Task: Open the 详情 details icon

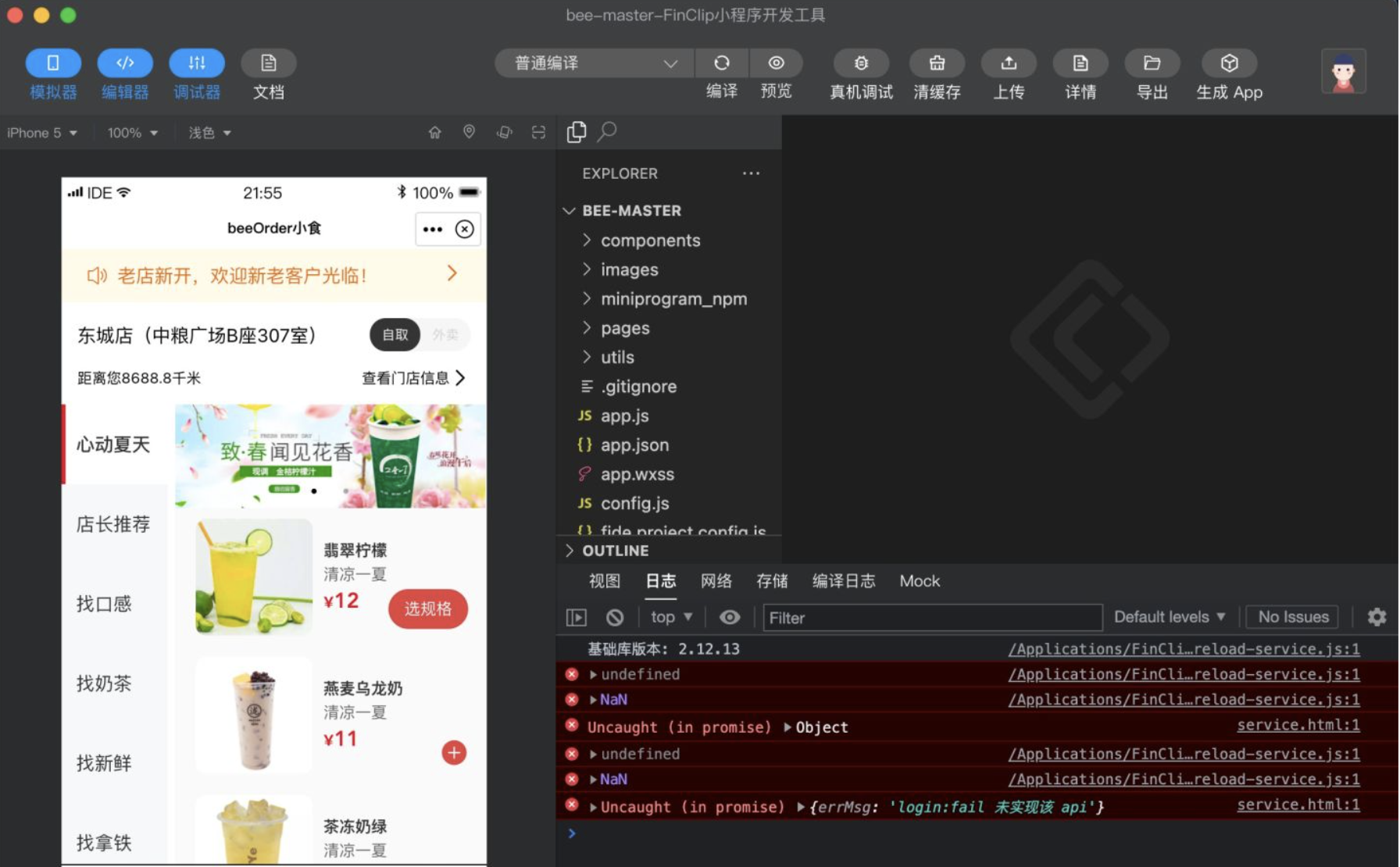Action: coord(1080,63)
